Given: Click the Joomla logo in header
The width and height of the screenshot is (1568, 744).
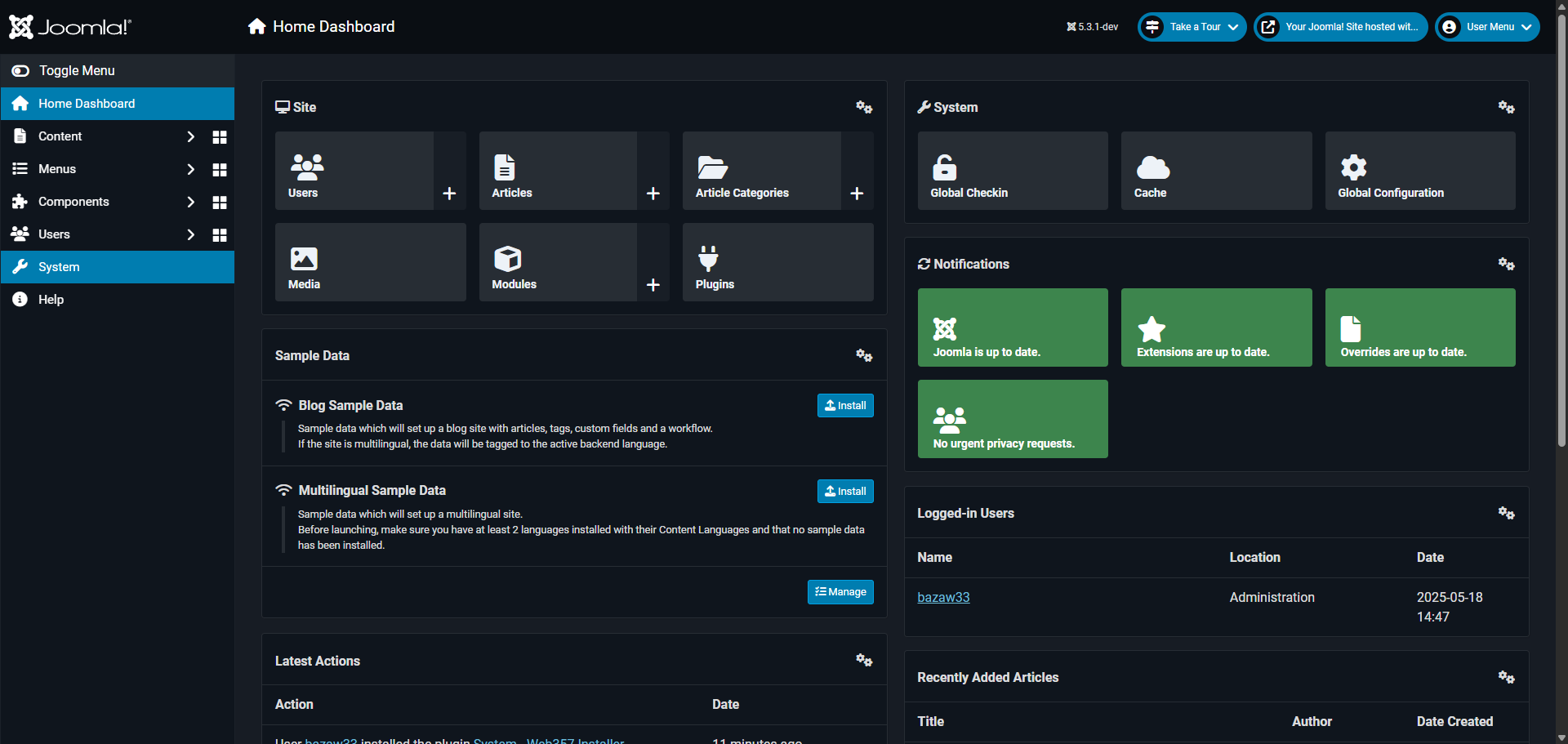Looking at the screenshot, I should pyautogui.click(x=70, y=27).
